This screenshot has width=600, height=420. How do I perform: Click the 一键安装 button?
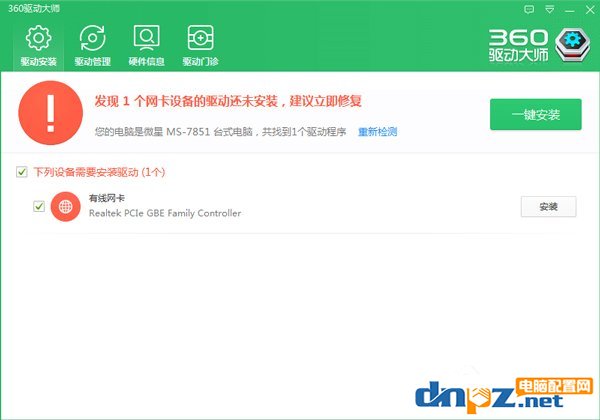[x=536, y=114]
